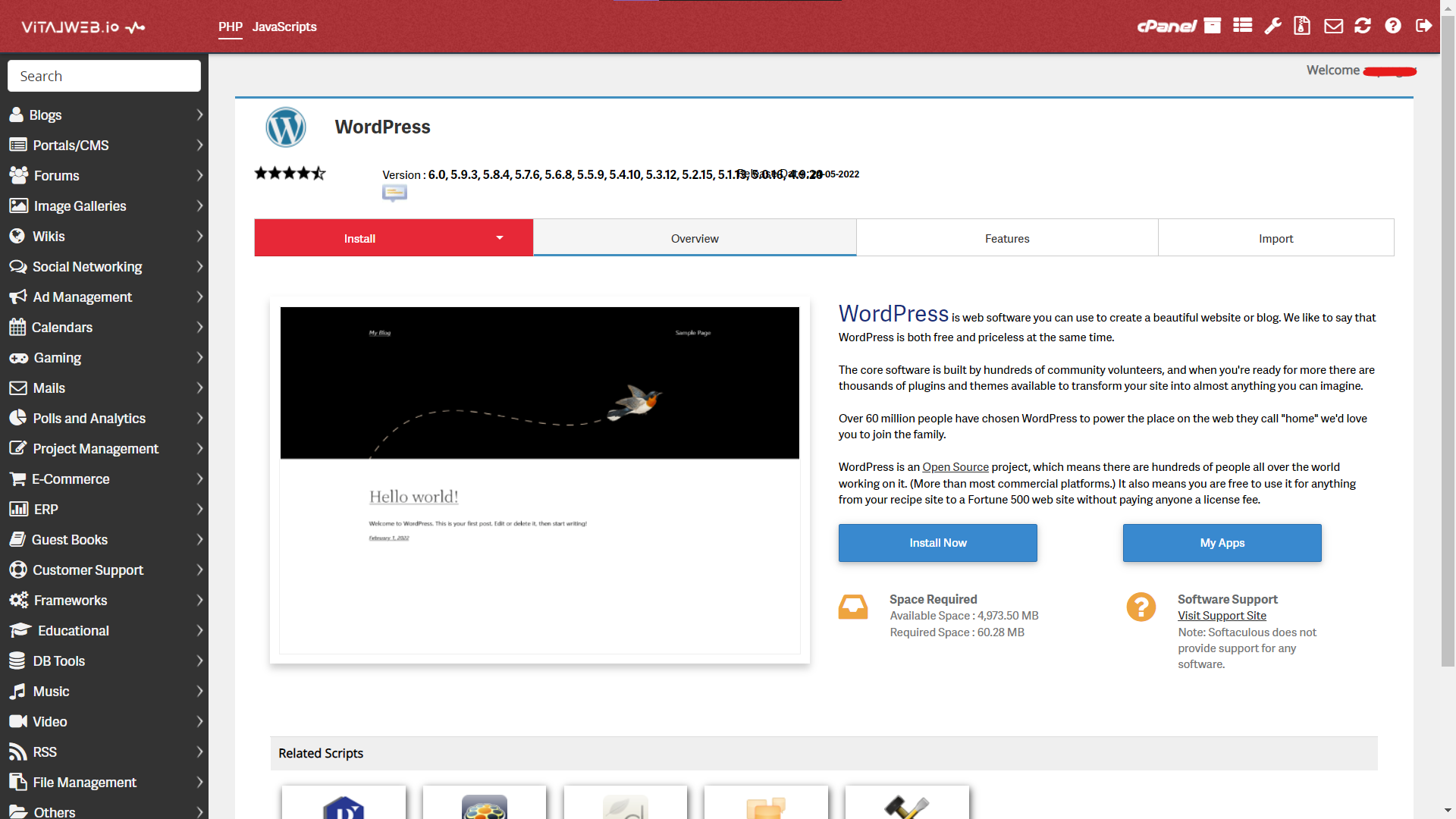Image resolution: width=1456 pixels, height=819 pixels.
Task: Open the reviews comment icon below version
Action: coord(394,193)
